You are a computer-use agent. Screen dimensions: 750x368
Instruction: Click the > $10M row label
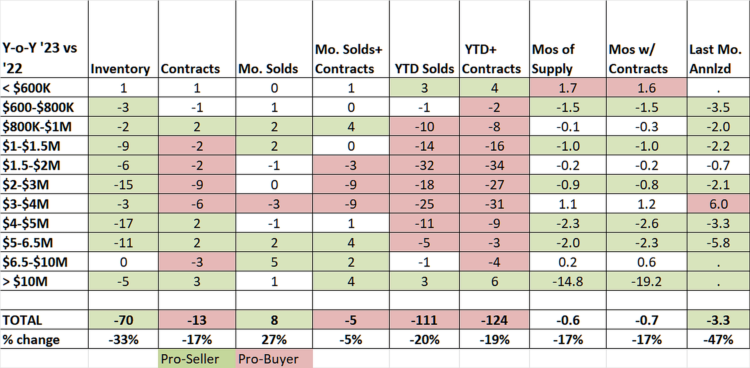coord(44,282)
